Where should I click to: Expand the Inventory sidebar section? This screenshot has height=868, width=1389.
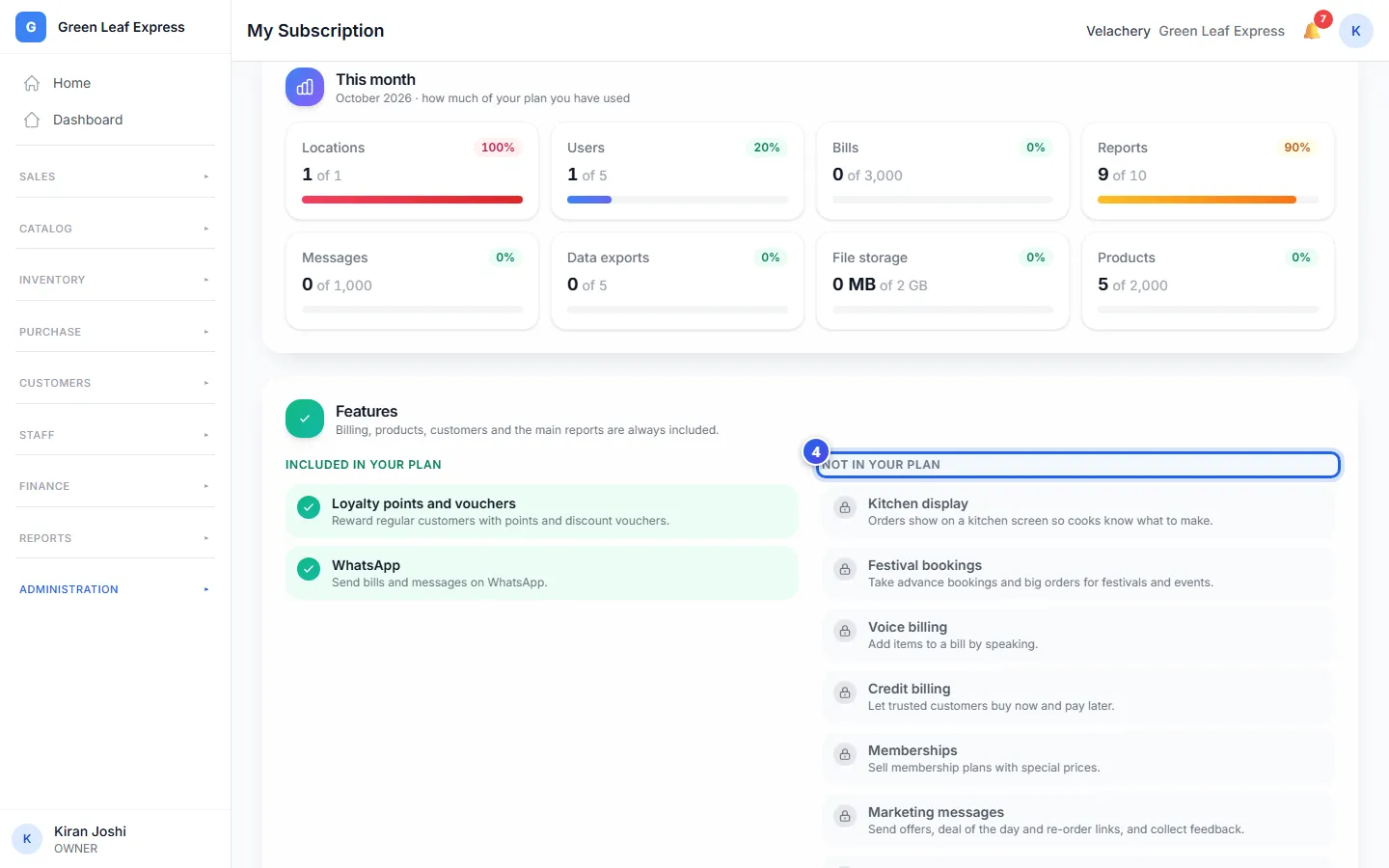pos(115,280)
